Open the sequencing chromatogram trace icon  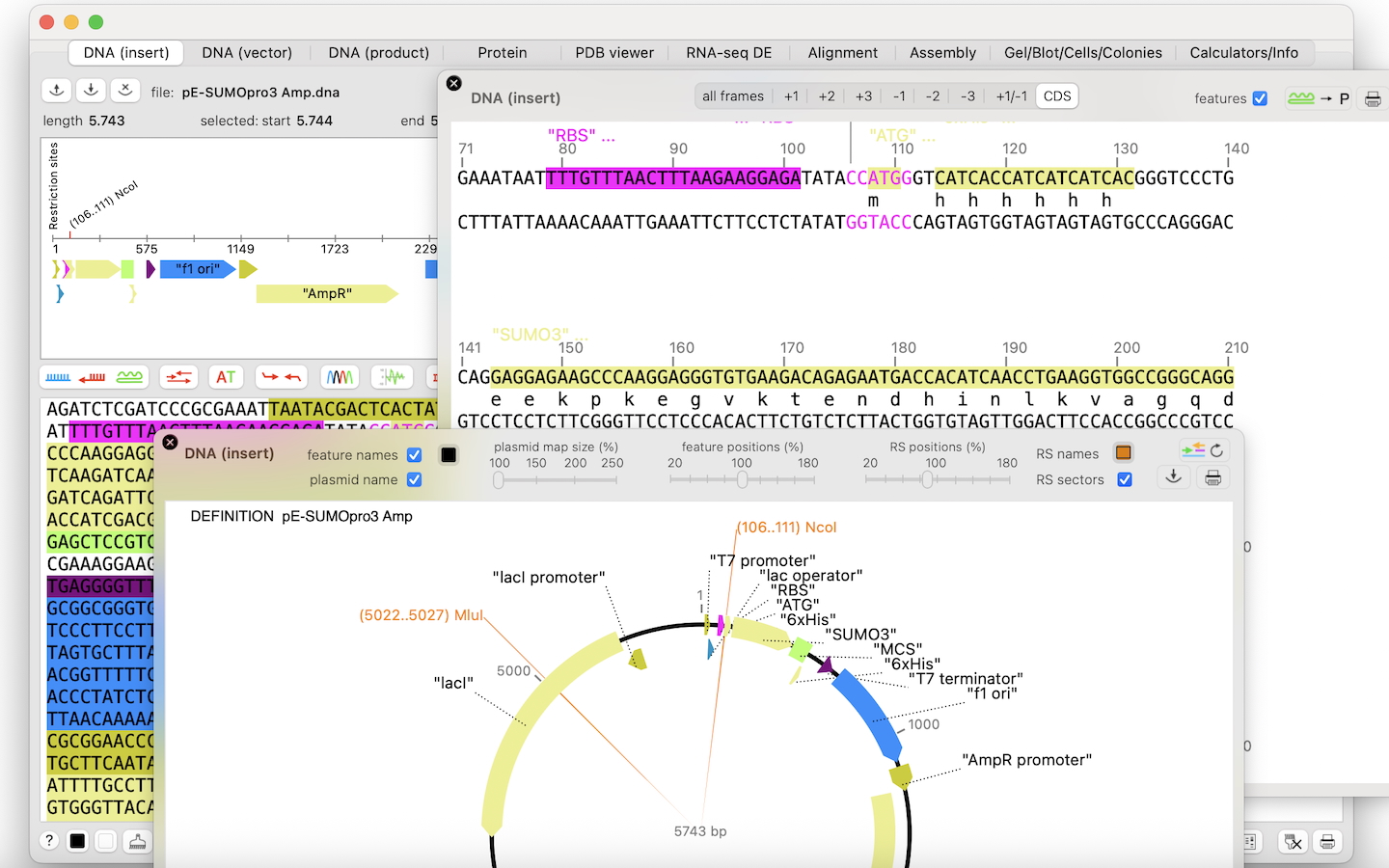(340, 377)
